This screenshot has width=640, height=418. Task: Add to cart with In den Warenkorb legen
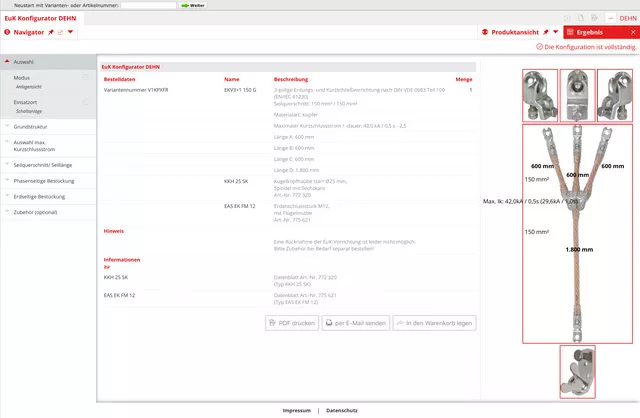(434, 323)
